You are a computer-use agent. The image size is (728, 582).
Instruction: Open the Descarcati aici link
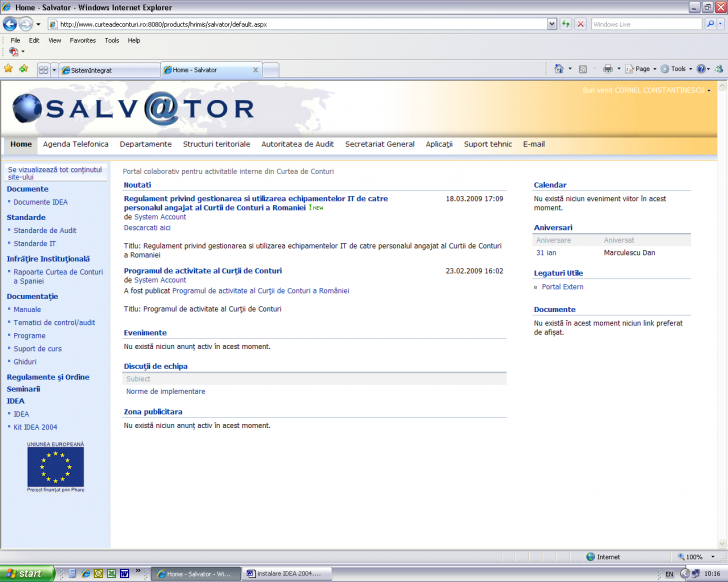tap(147, 227)
